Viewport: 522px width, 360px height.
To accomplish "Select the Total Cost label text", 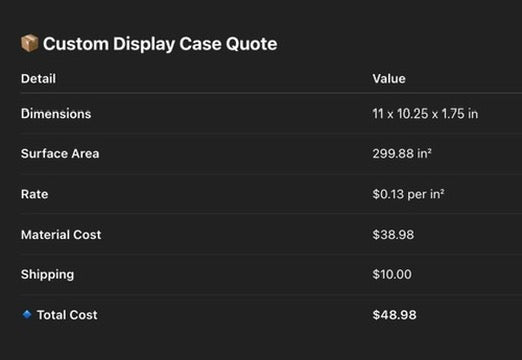I will (67, 315).
